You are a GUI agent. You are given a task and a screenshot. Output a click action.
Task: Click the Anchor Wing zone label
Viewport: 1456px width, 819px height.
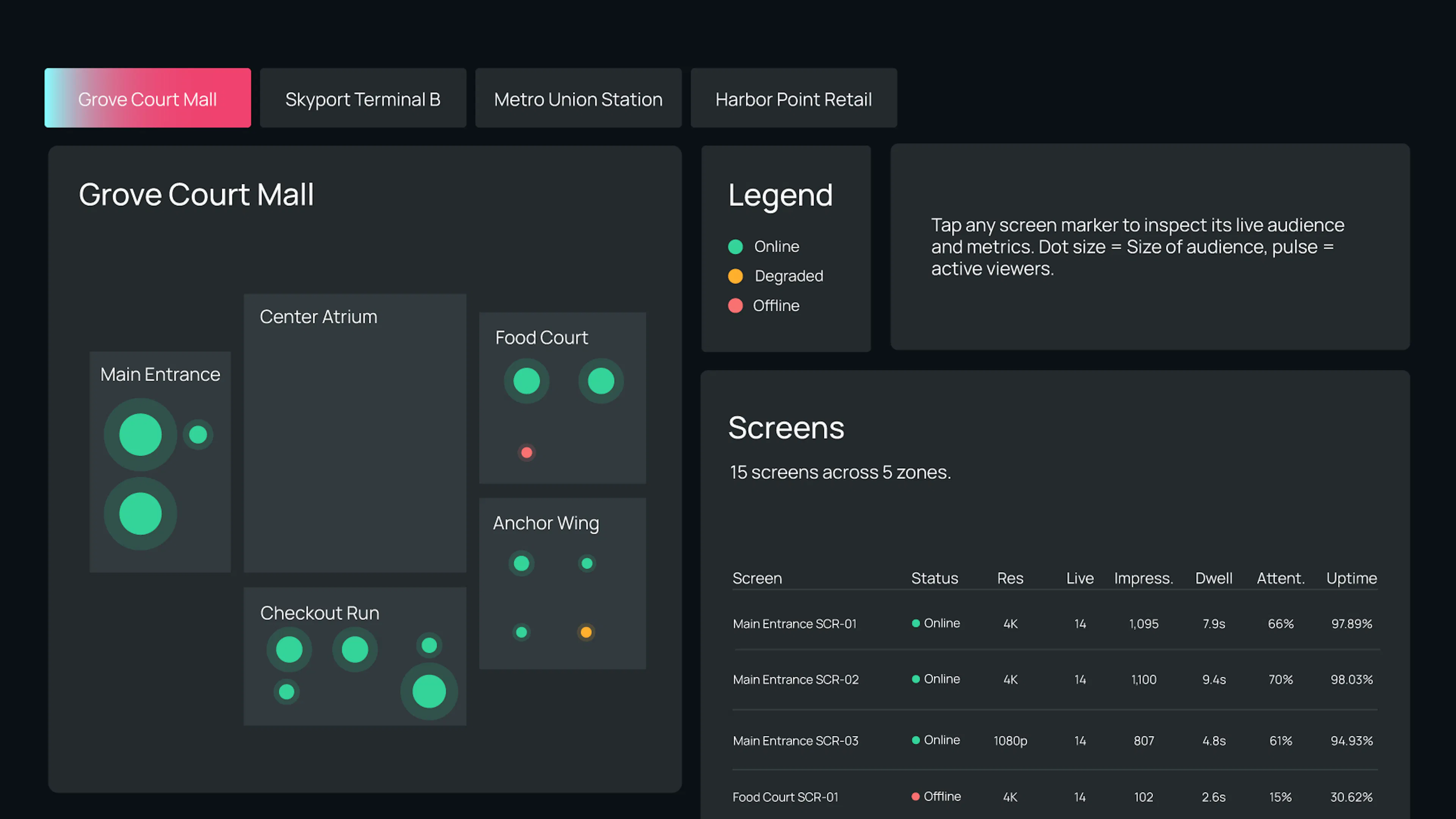pyautogui.click(x=546, y=523)
